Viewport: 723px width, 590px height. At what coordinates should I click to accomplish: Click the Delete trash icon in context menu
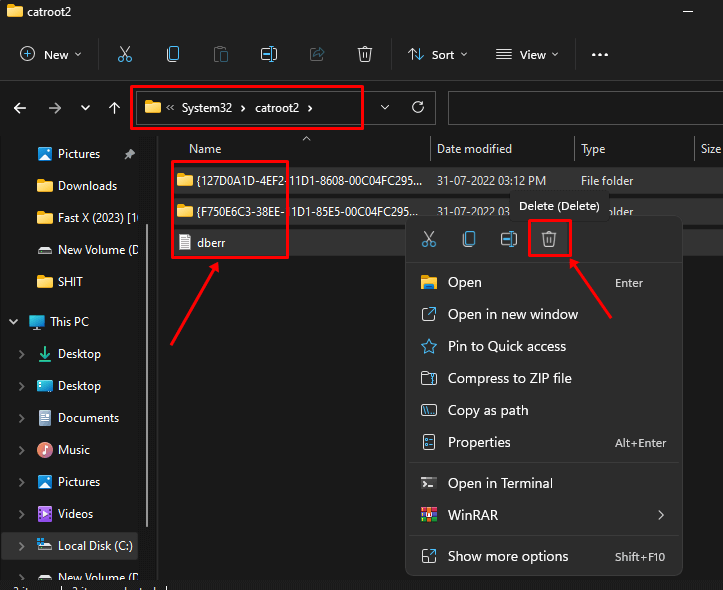(x=548, y=239)
